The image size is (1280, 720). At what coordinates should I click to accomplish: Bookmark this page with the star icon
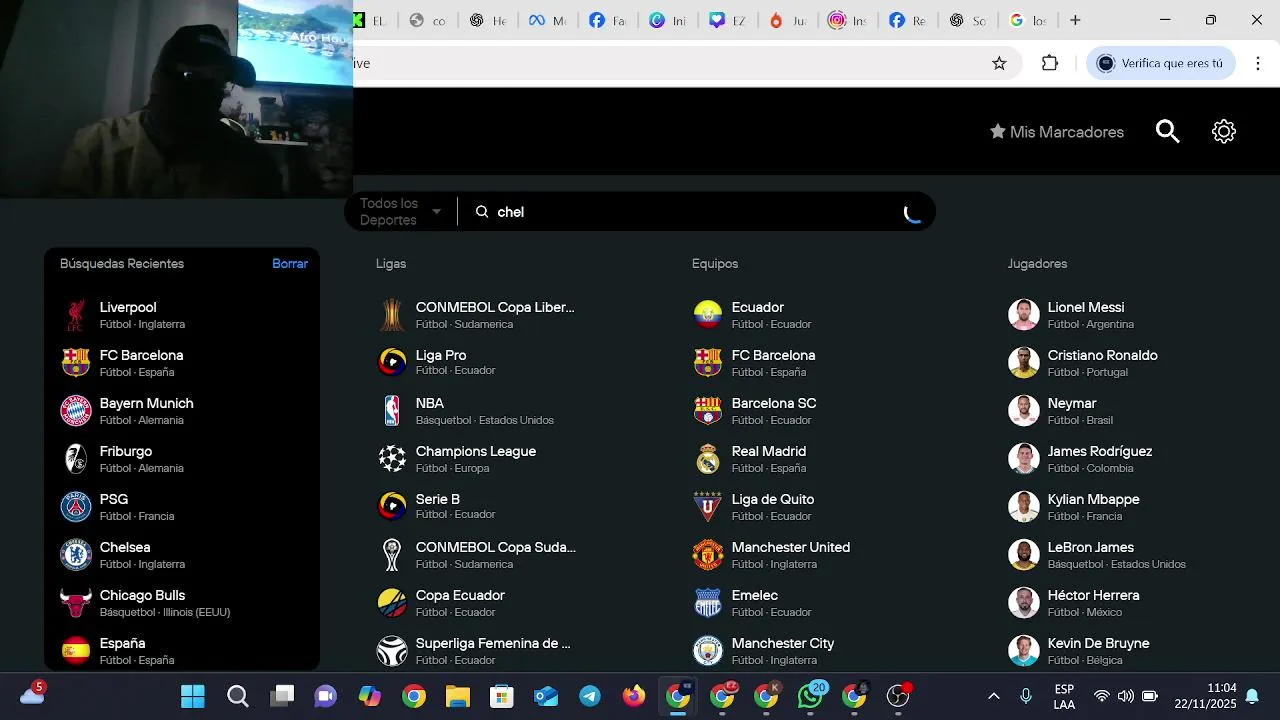pyautogui.click(x=999, y=63)
